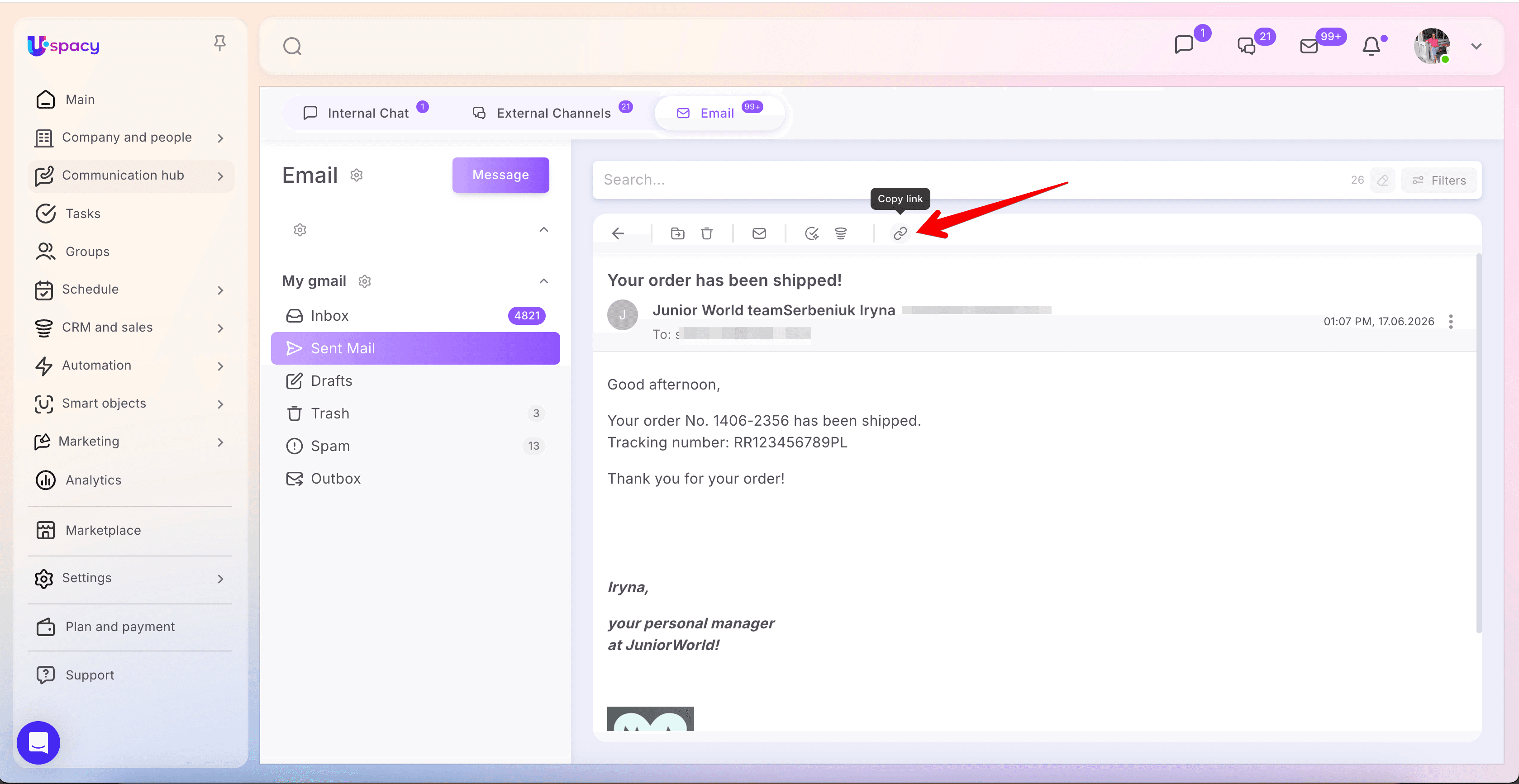Click the signature image thumbnail
The image size is (1519, 784).
(x=650, y=718)
